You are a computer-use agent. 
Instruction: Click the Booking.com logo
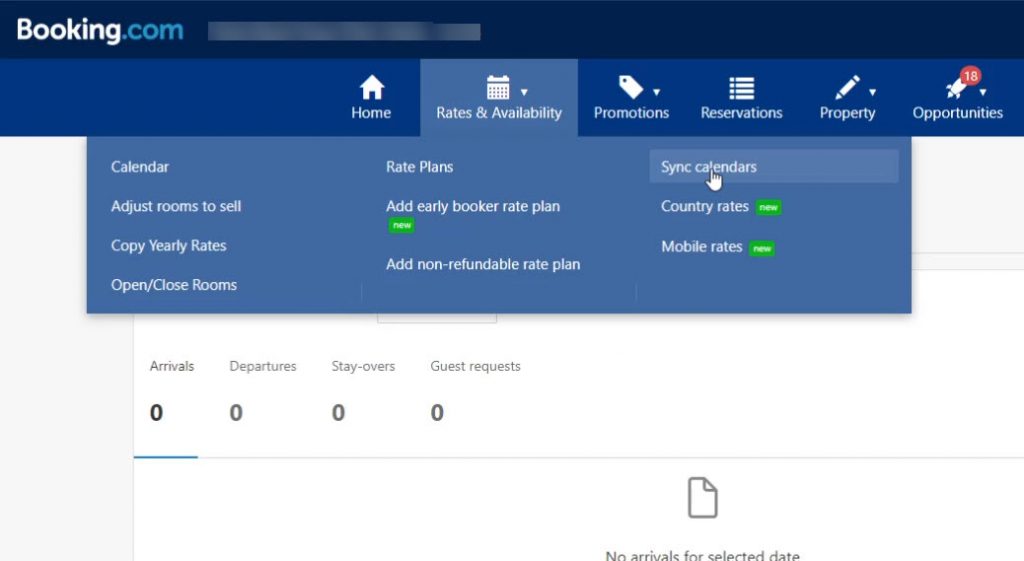coord(100,30)
